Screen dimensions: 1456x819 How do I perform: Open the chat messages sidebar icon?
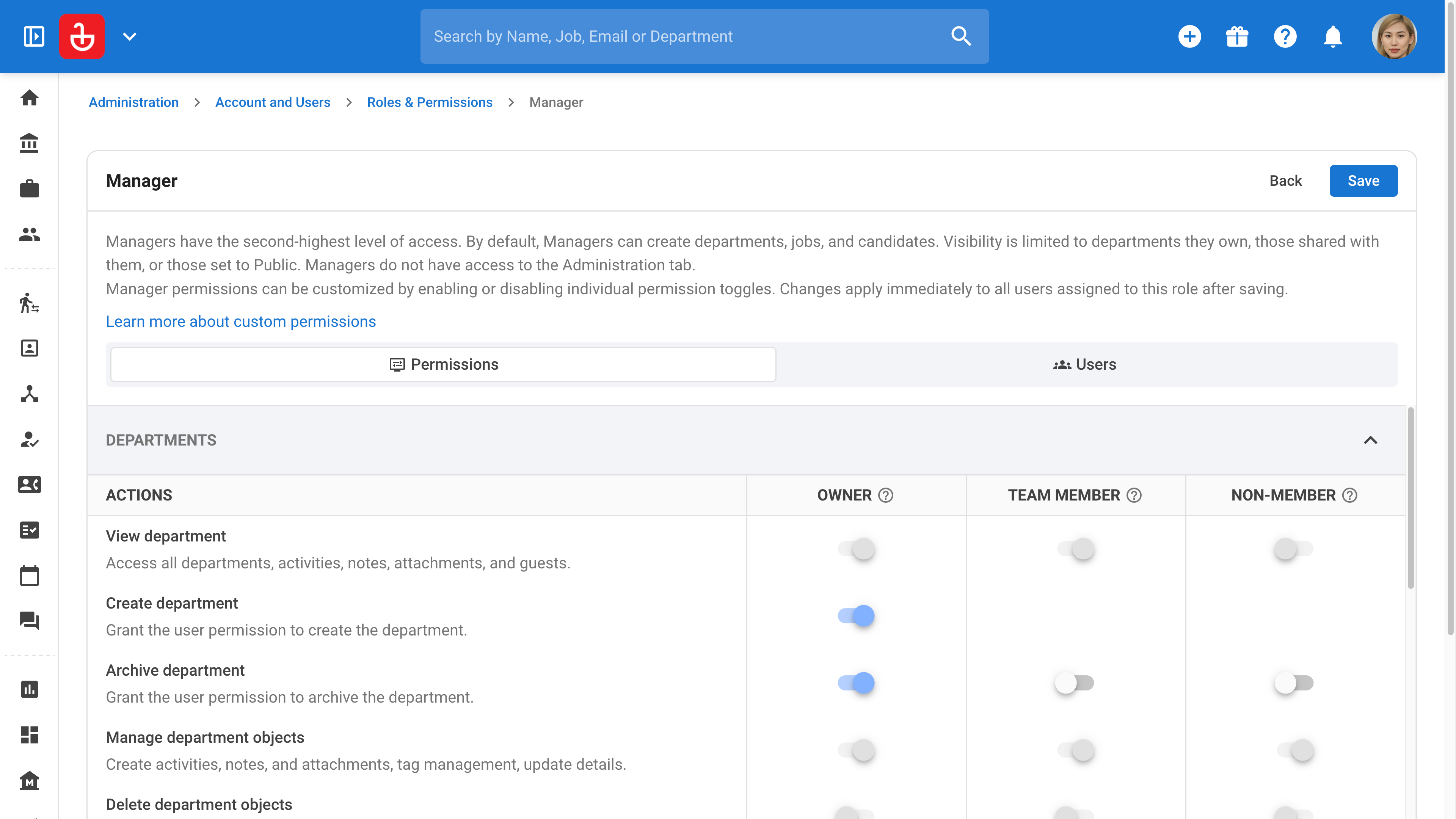click(30, 621)
